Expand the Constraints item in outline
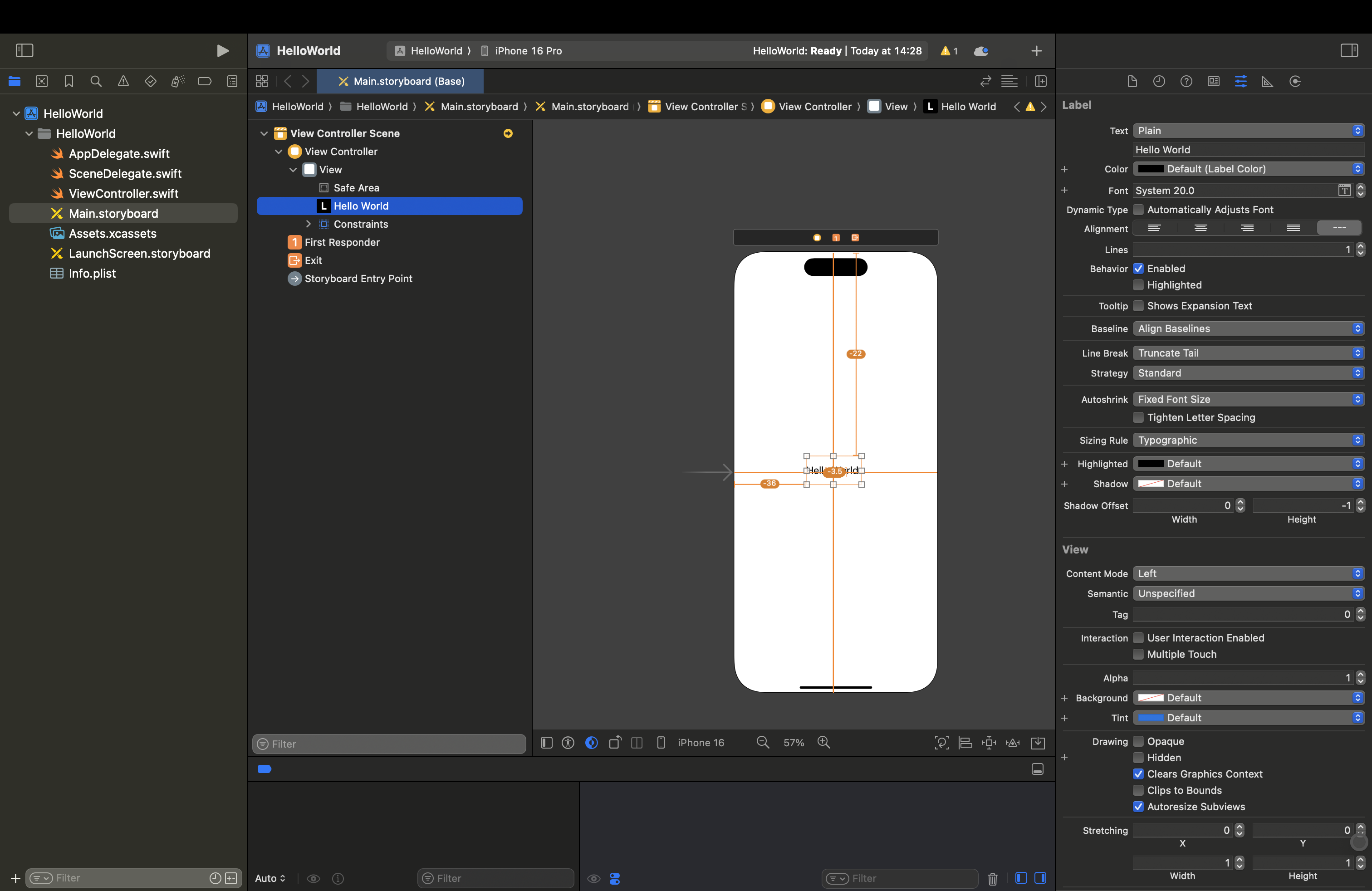The height and width of the screenshot is (891, 1372). coord(309,224)
